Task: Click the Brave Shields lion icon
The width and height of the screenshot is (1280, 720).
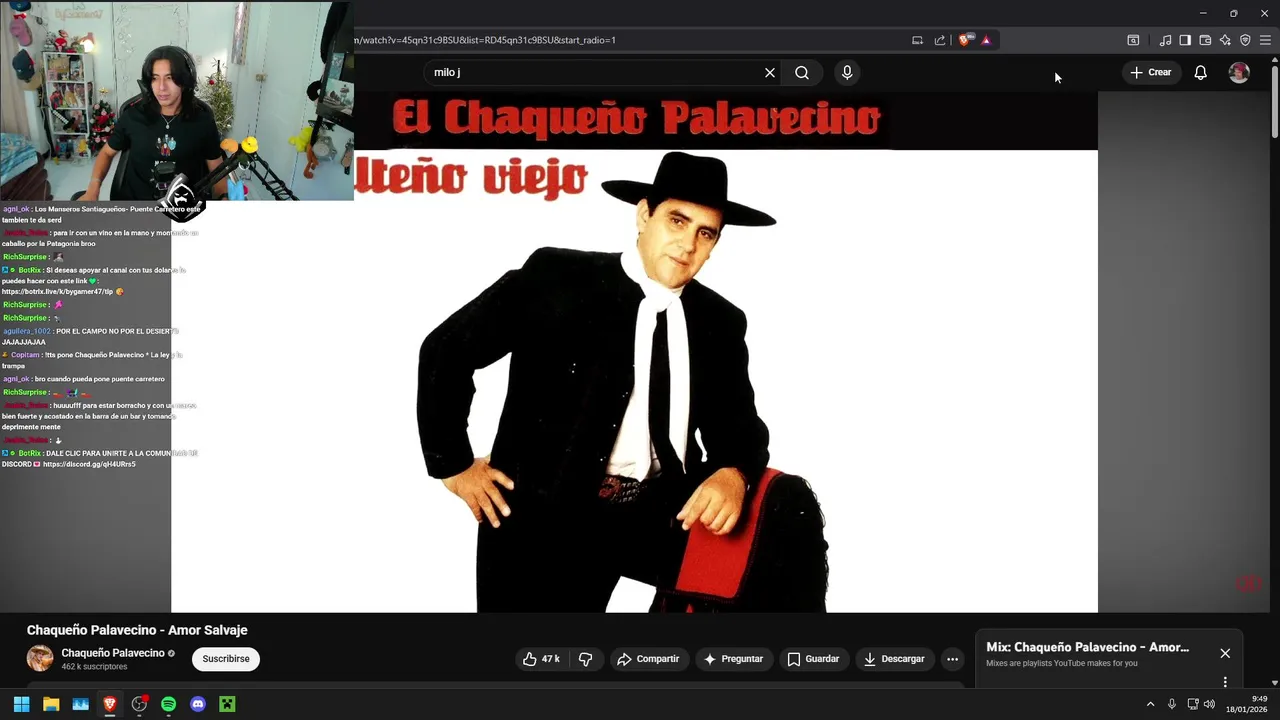Action: pos(964,40)
